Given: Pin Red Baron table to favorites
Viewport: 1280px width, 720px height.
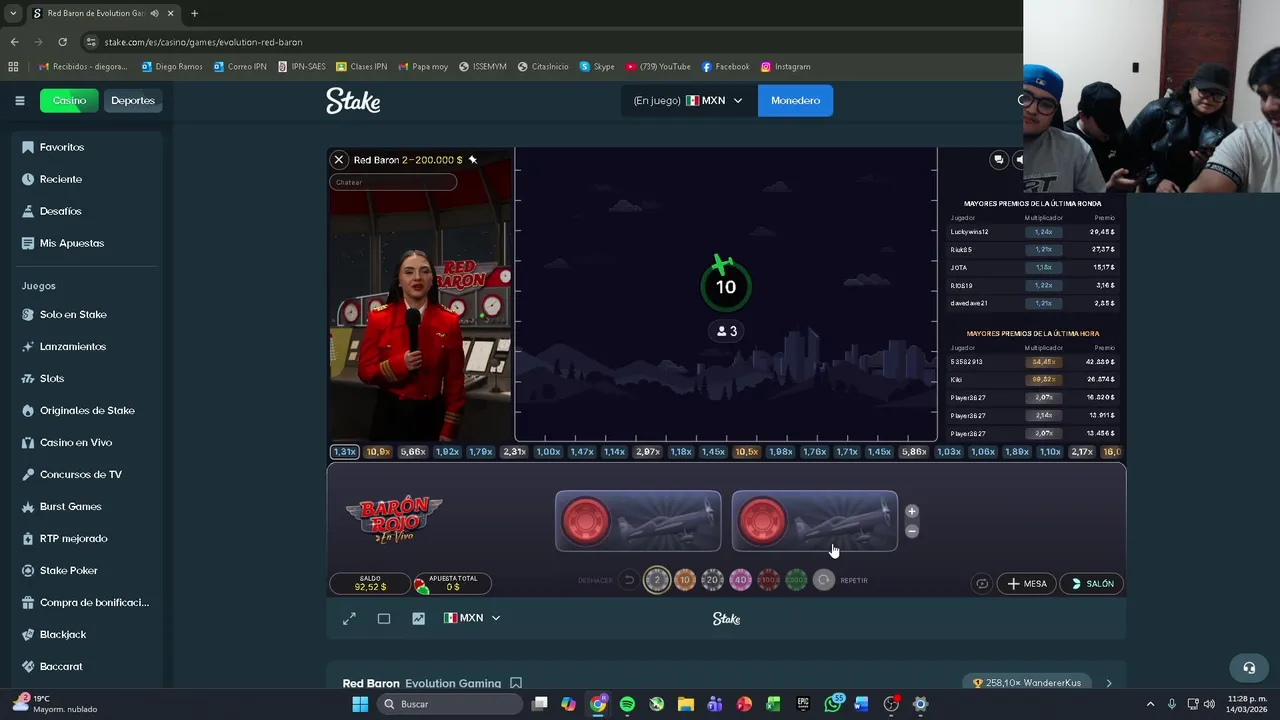Looking at the screenshot, I should click(x=473, y=160).
